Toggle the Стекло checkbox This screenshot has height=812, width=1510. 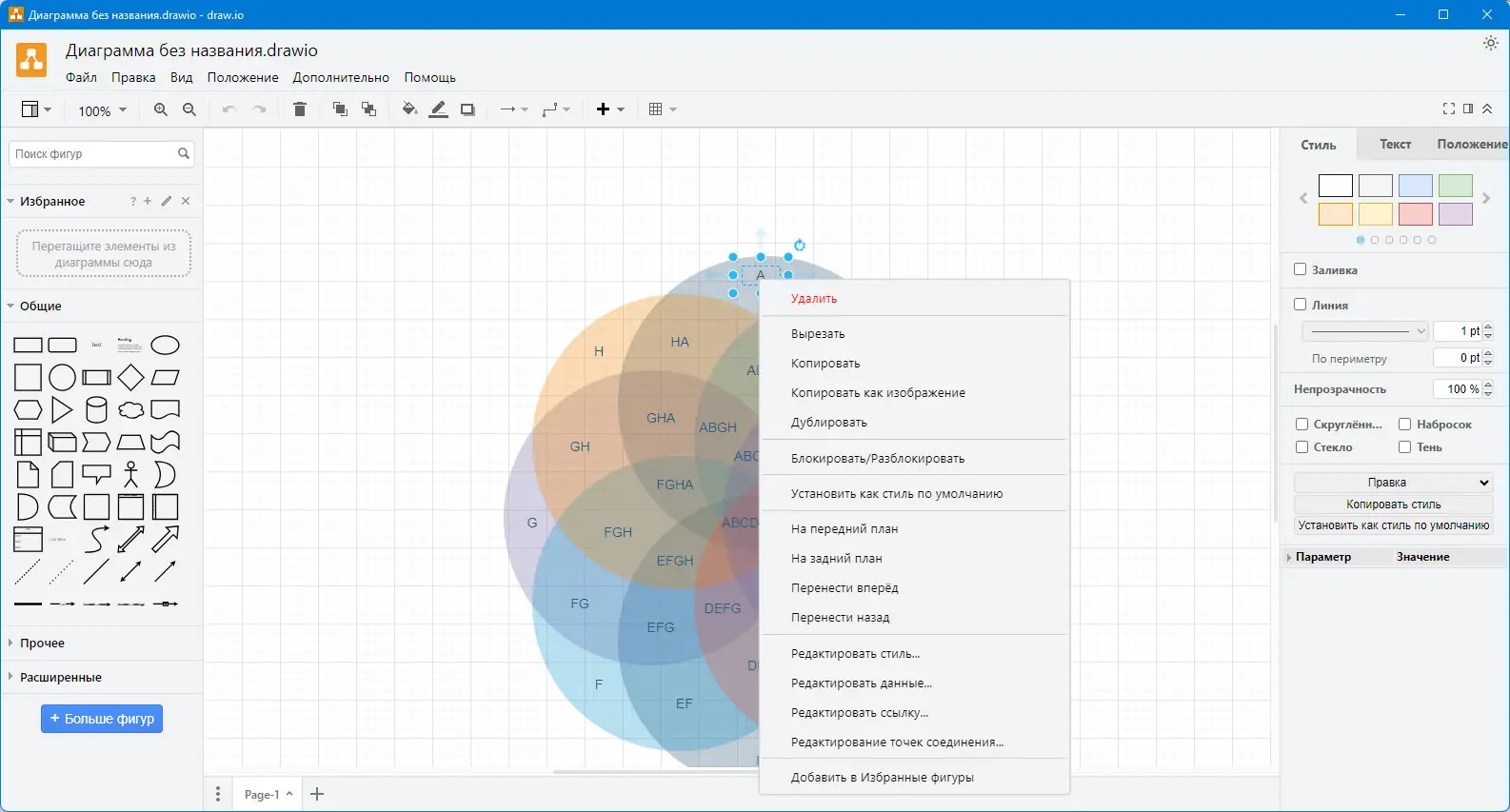(x=1301, y=446)
